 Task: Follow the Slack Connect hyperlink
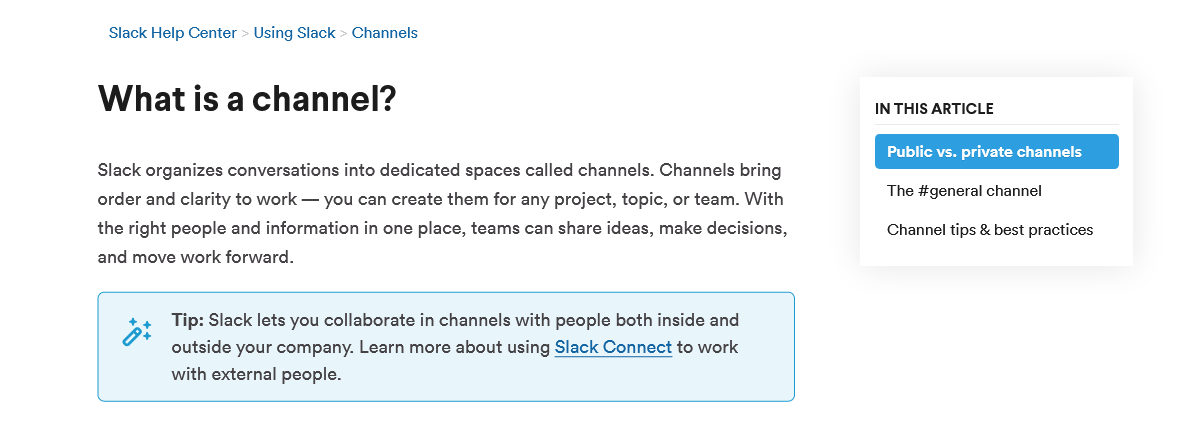pyautogui.click(x=613, y=347)
